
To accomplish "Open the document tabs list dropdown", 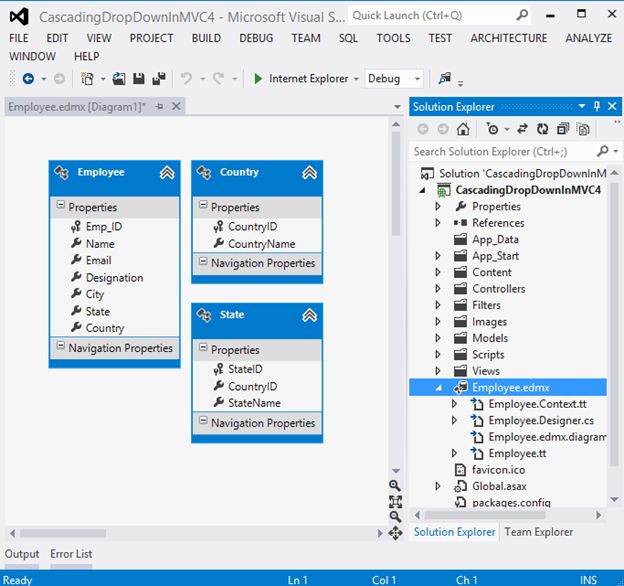I will click(x=397, y=107).
